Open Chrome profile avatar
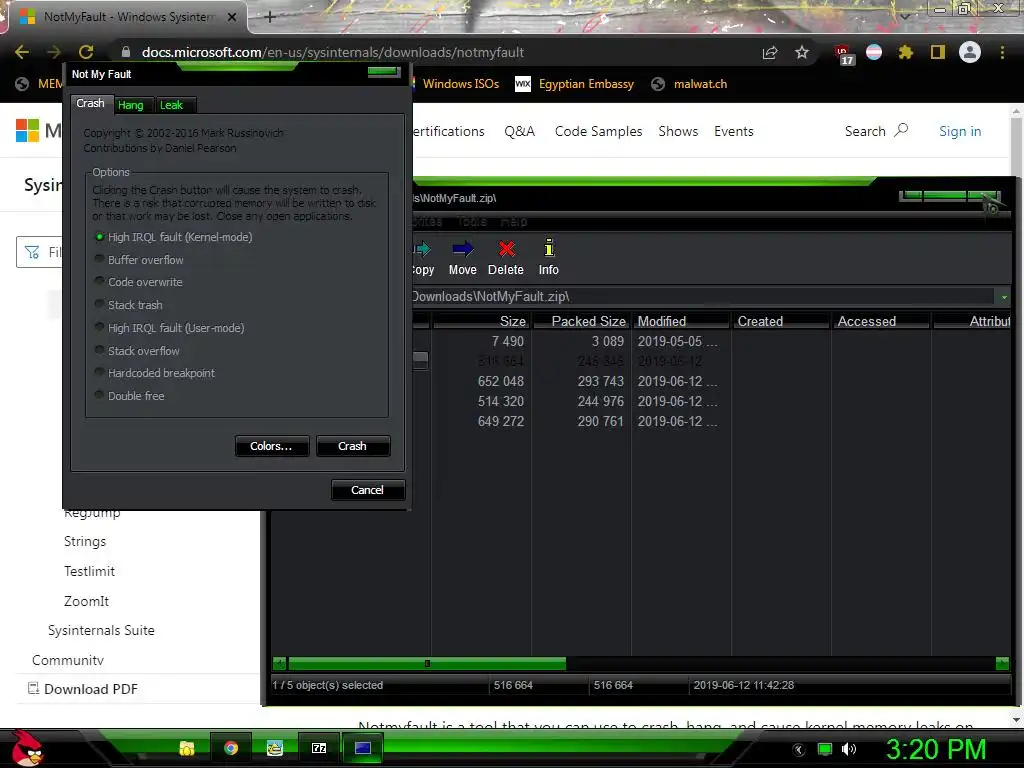Viewport: 1024px width, 768px height. pyautogui.click(x=970, y=52)
